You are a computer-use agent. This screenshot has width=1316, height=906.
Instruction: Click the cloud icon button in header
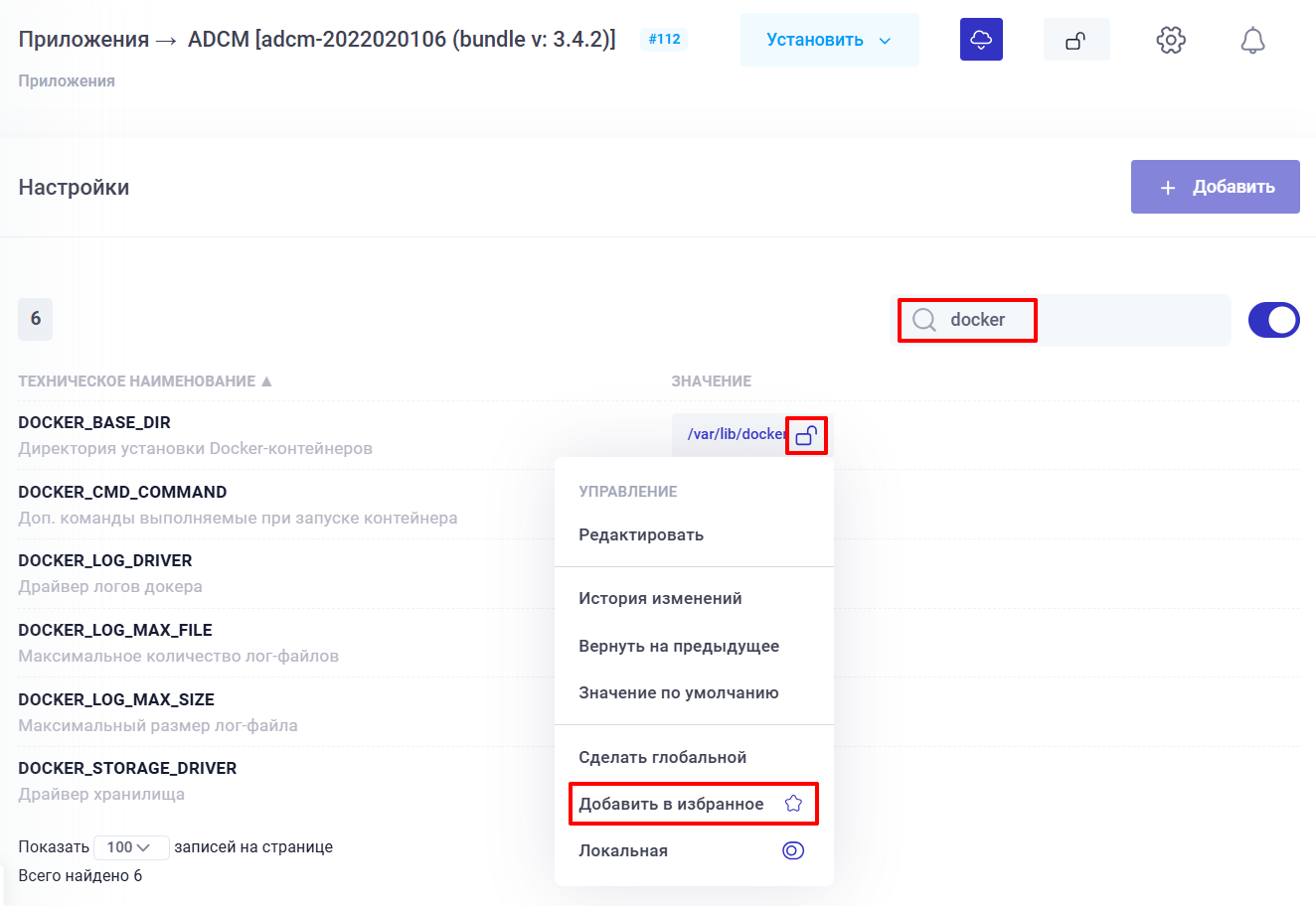coord(981,40)
